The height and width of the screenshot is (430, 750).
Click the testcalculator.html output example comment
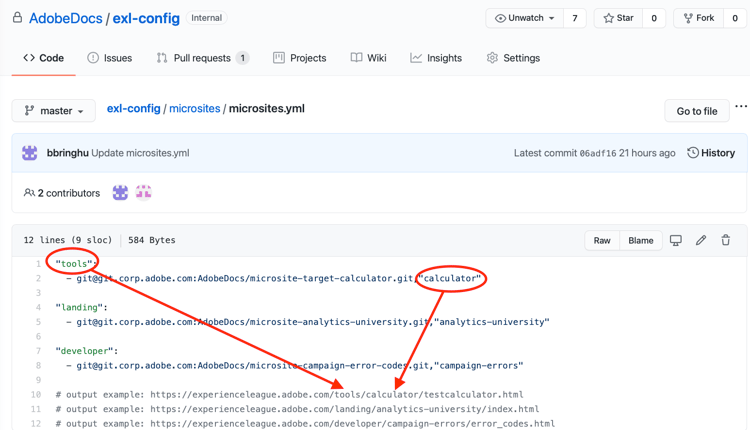289,395
